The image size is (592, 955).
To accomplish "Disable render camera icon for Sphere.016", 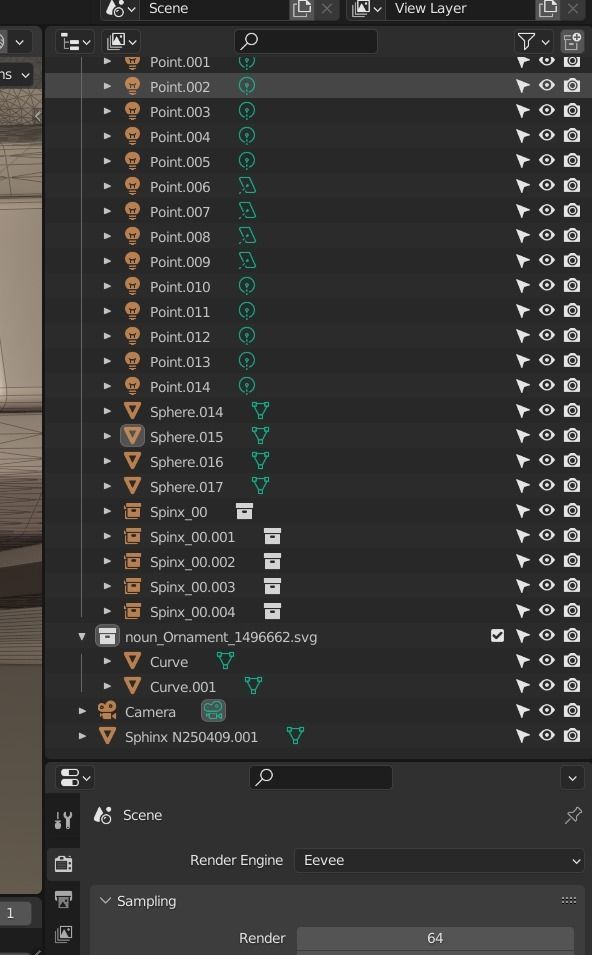I will 571,460.
